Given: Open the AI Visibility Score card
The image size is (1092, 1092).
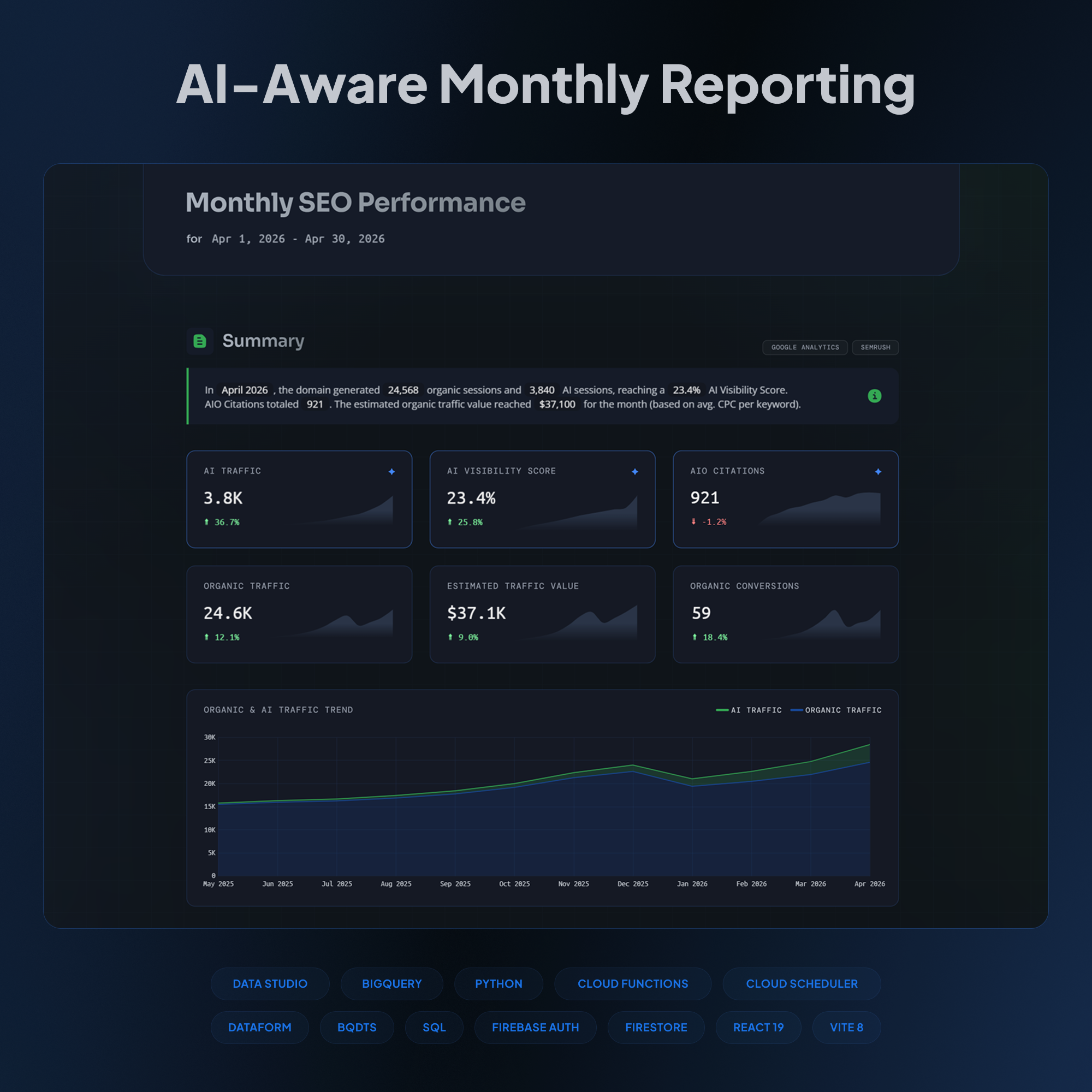Looking at the screenshot, I should (542, 499).
